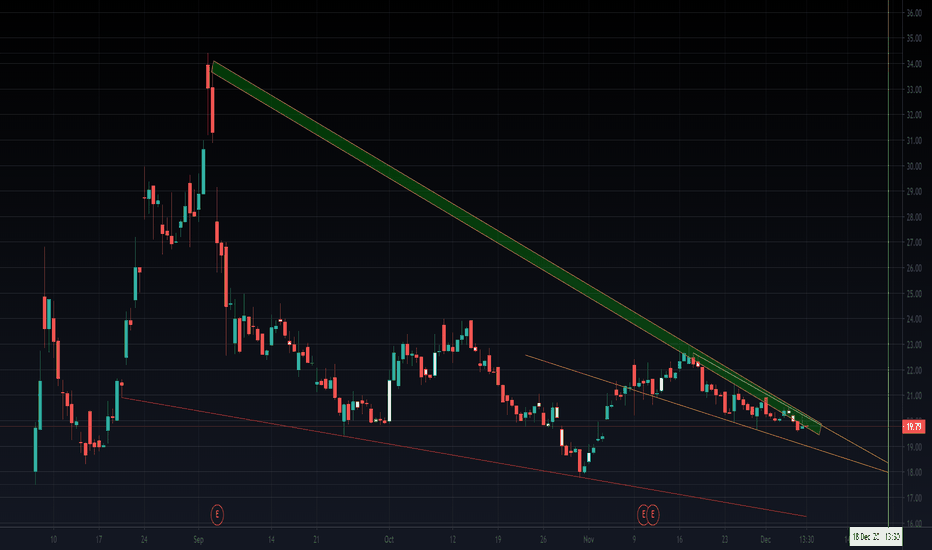This screenshot has width=932, height=550.
Task: Open the September earnings E marker
Action: tap(218, 514)
